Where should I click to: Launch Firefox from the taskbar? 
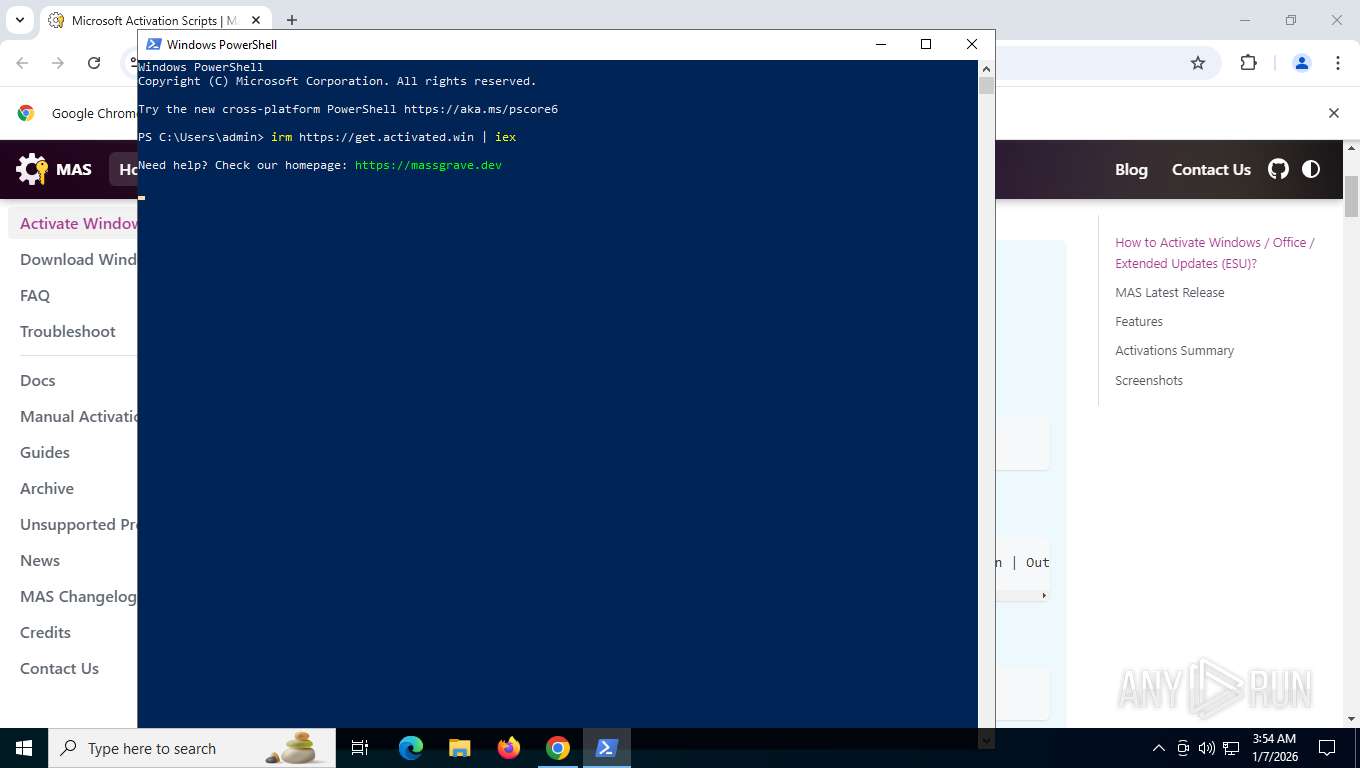click(509, 748)
